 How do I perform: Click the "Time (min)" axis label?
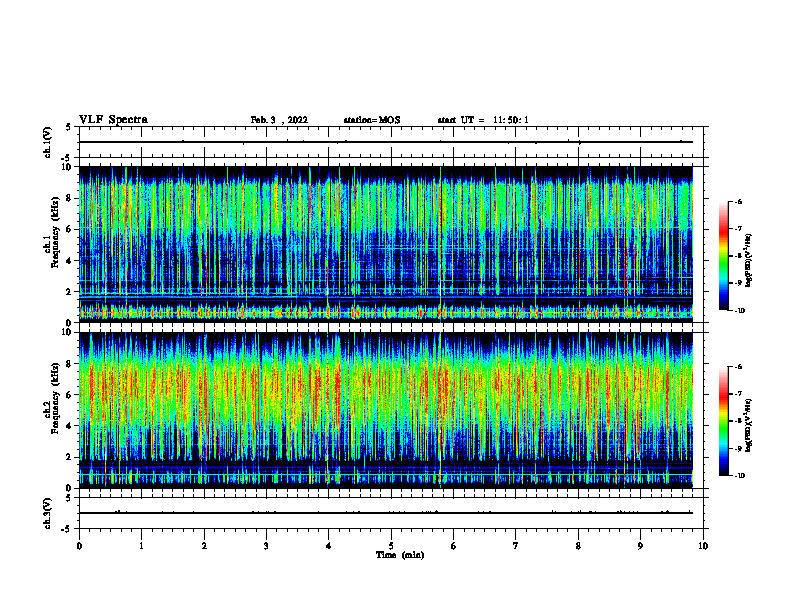[400, 555]
